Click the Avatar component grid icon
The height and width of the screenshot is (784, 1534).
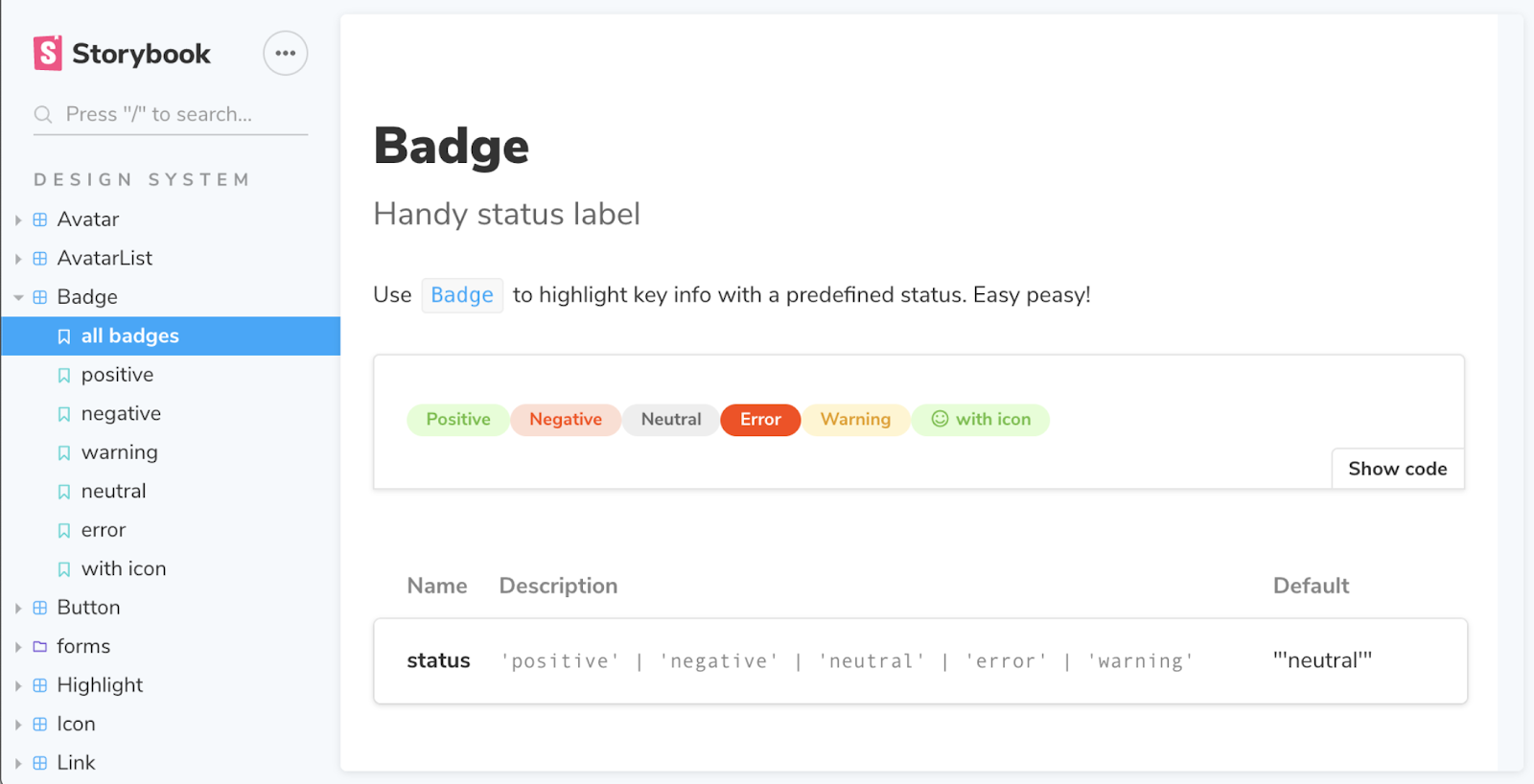40,219
